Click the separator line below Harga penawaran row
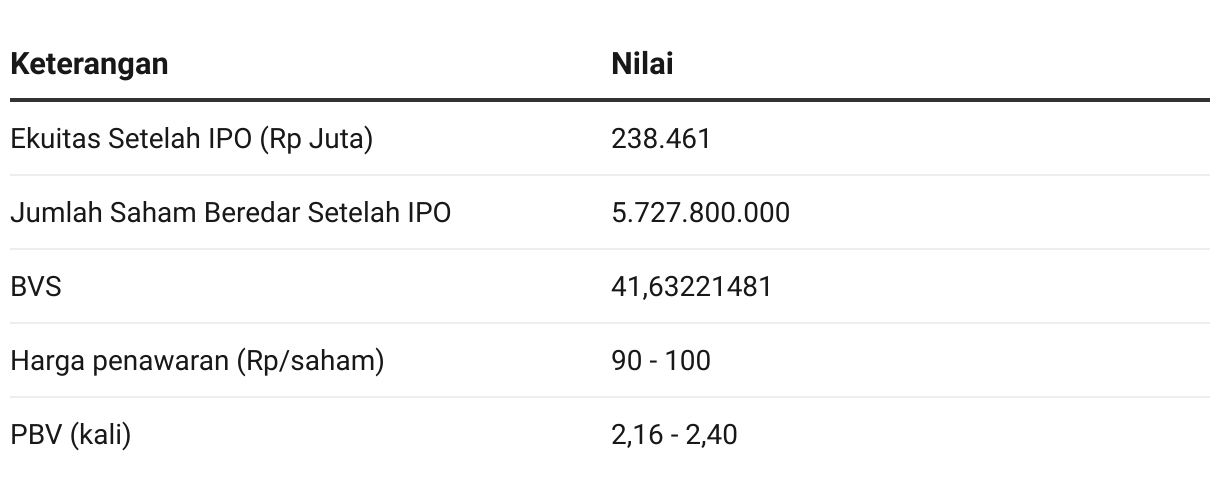This screenshot has width=1220, height=480. (x=610, y=397)
